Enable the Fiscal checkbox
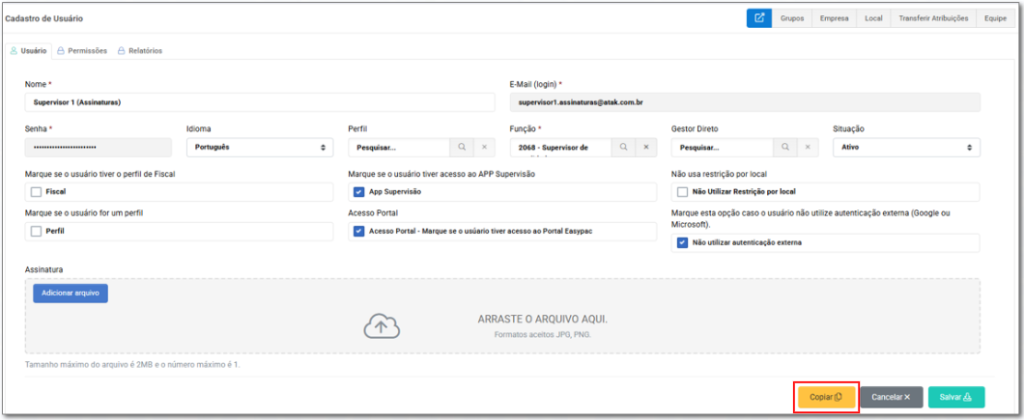 [x=36, y=192]
